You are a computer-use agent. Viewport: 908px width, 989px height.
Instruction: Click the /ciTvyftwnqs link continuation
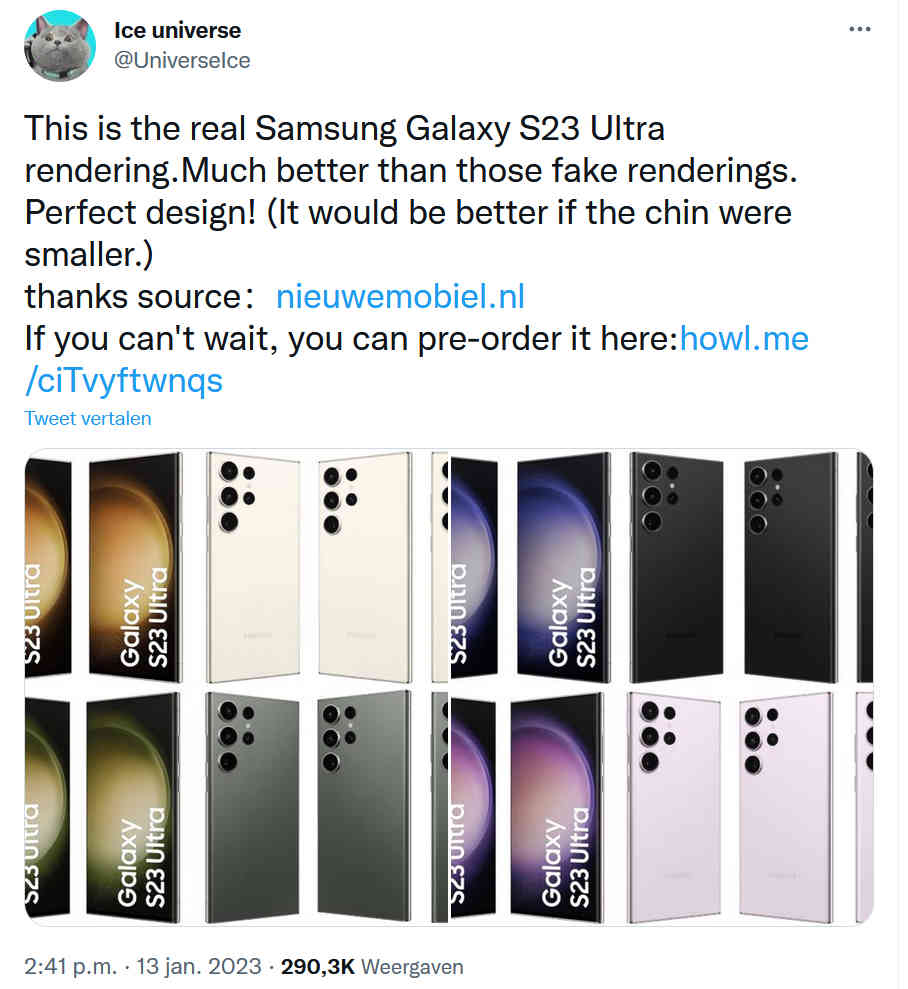pos(124,381)
